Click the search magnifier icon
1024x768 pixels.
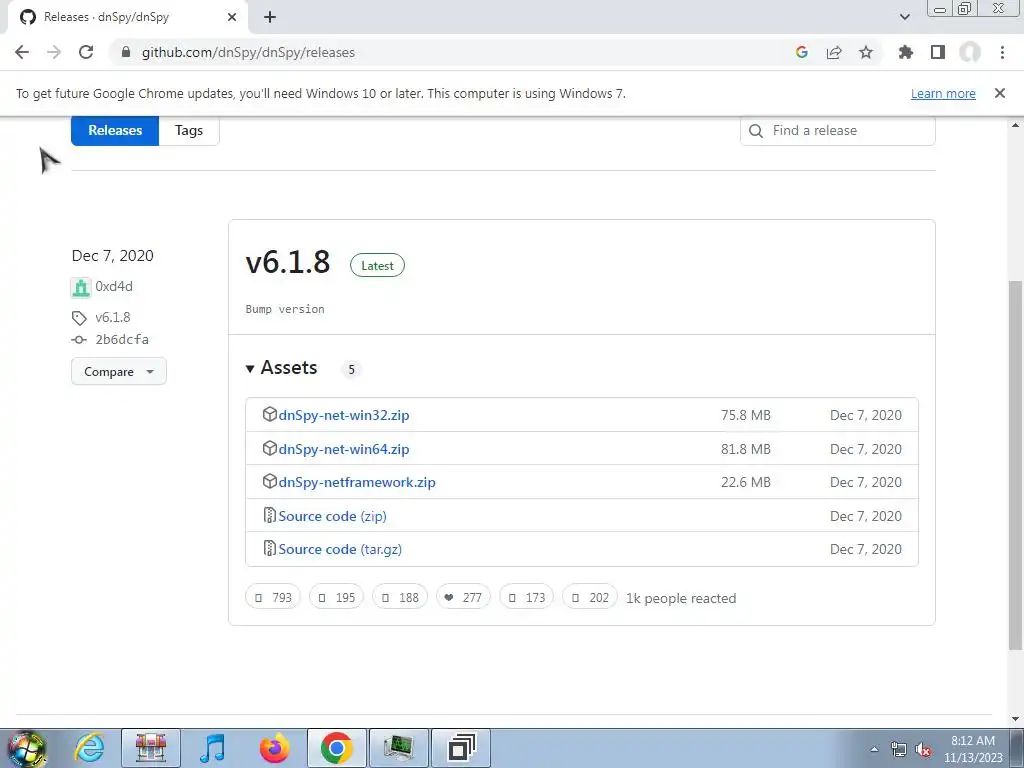pyautogui.click(x=756, y=131)
